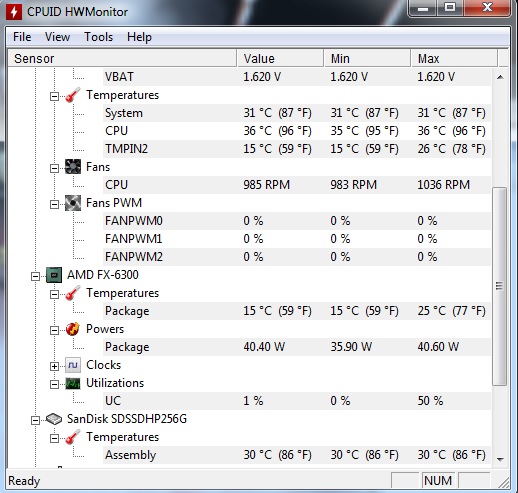Click the fan icon next to Fans
518x493 pixels.
tap(73, 167)
